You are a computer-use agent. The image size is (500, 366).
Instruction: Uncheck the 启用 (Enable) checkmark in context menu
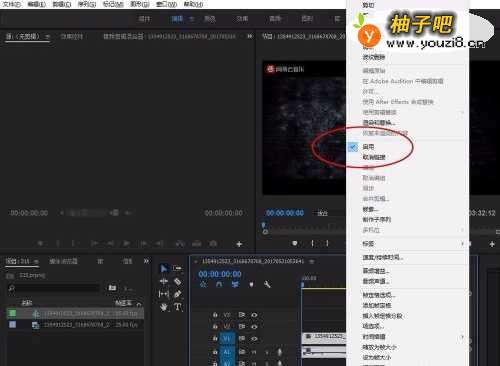tap(353, 147)
